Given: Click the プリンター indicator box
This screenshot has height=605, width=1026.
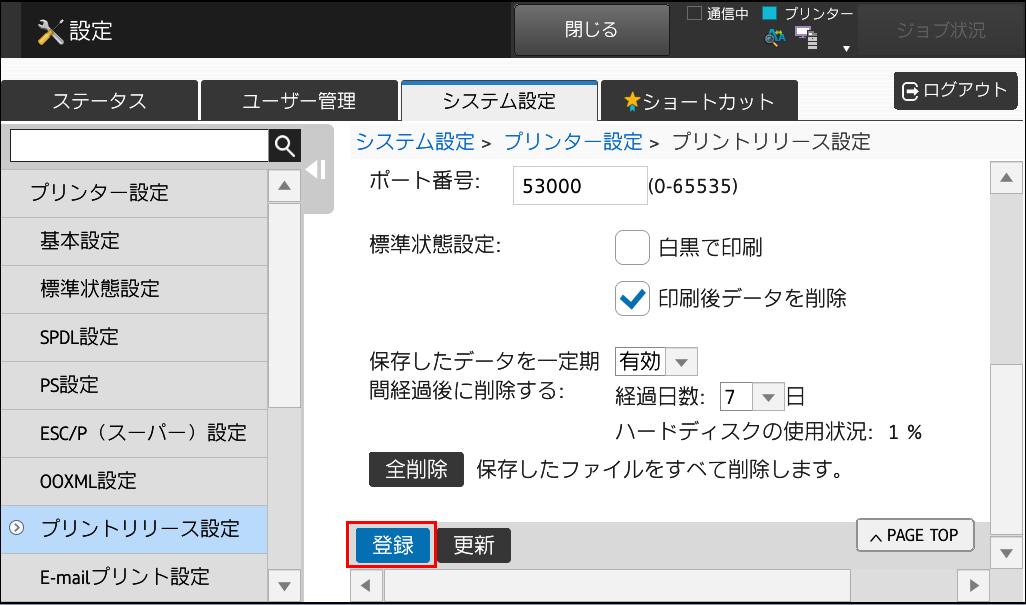Looking at the screenshot, I should tap(770, 13).
